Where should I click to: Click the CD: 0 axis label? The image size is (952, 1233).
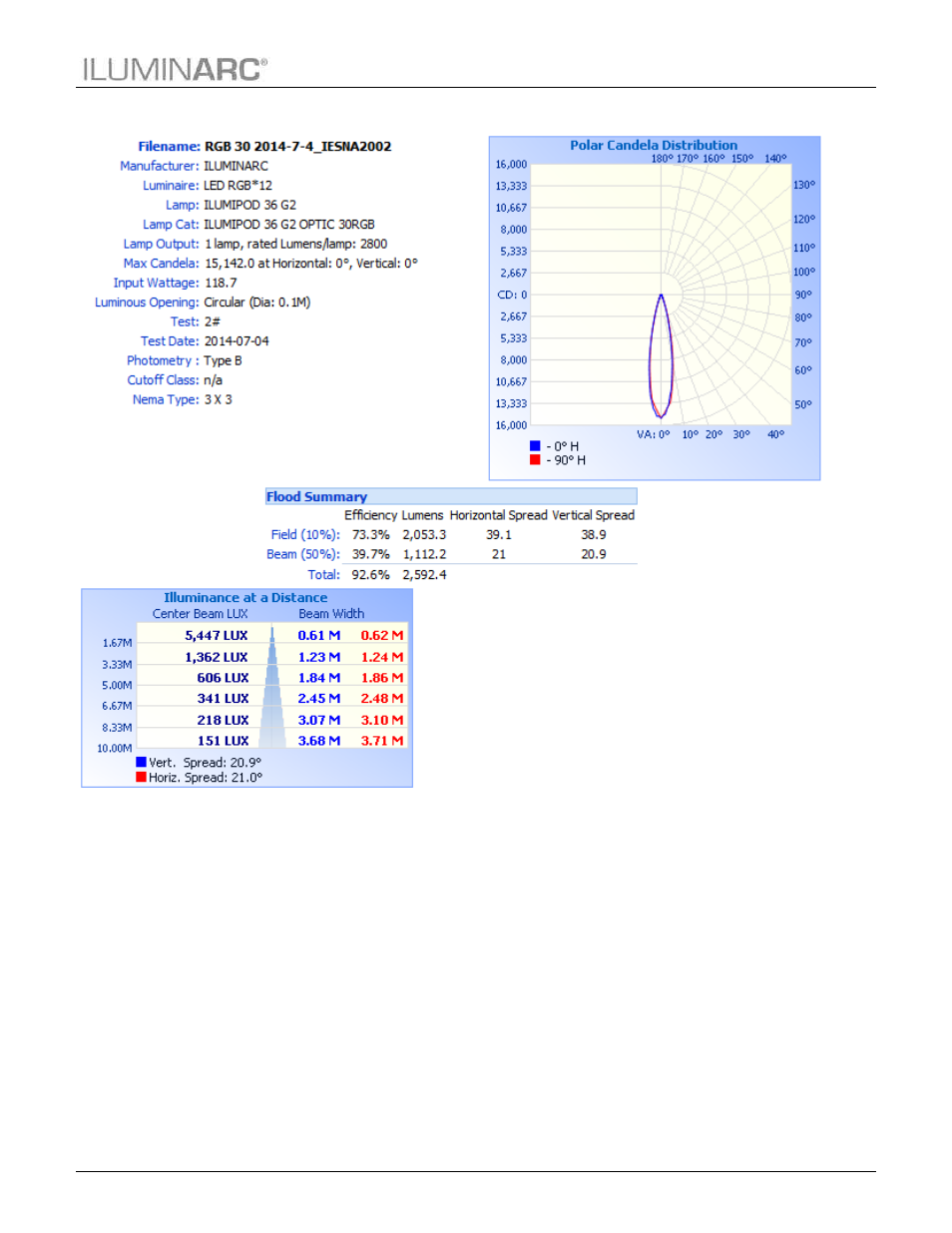pyautogui.click(x=512, y=295)
